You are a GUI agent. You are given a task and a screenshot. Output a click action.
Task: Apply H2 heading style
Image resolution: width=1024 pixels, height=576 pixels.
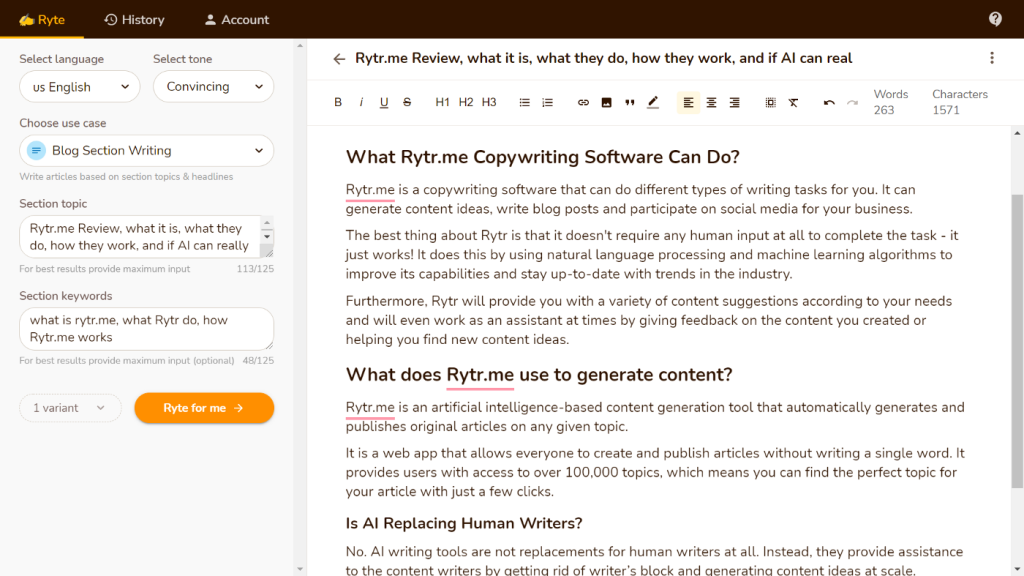[466, 102]
